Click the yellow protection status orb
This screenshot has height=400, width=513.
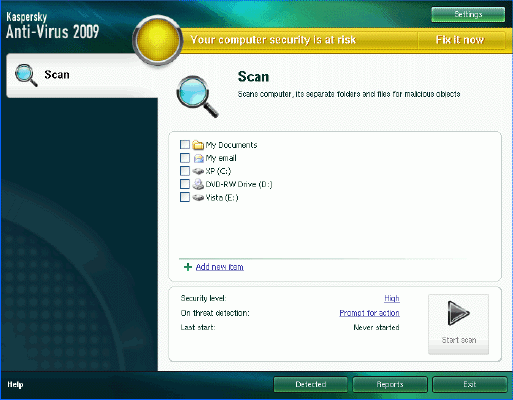tap(157, 40)
